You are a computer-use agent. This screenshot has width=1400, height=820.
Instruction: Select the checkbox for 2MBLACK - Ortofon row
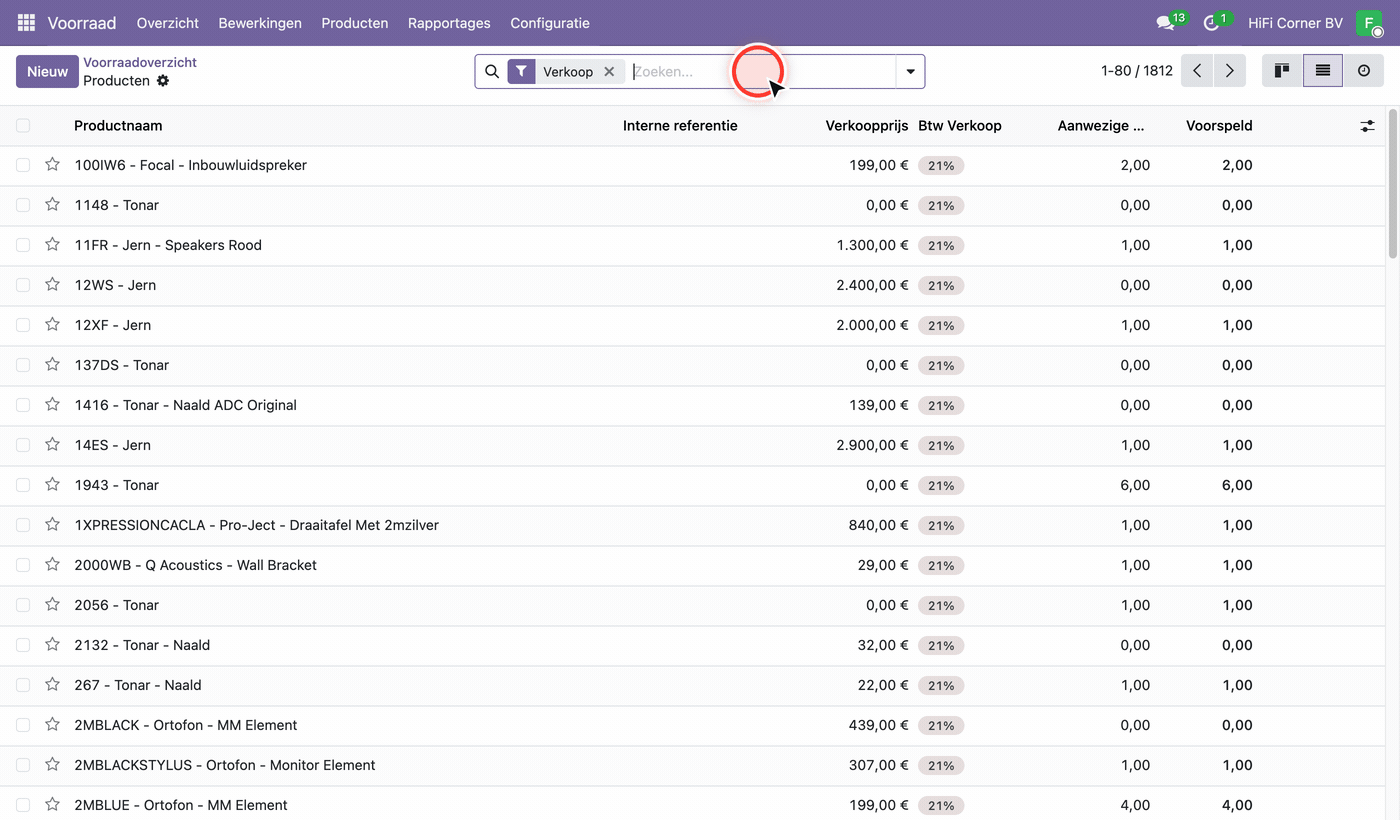point(23,725)
